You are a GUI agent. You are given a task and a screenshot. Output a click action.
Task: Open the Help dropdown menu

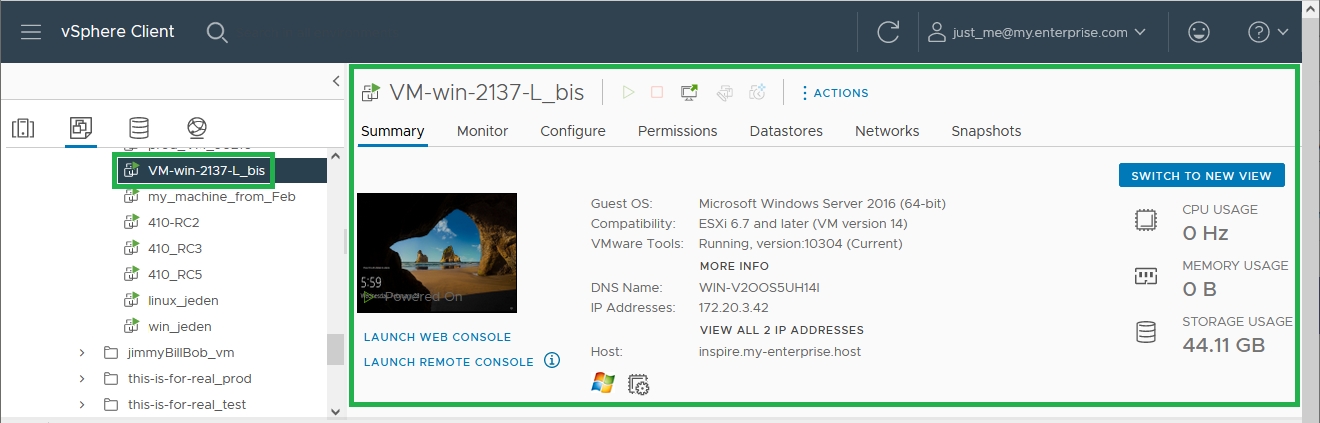tap(1267, 32)
